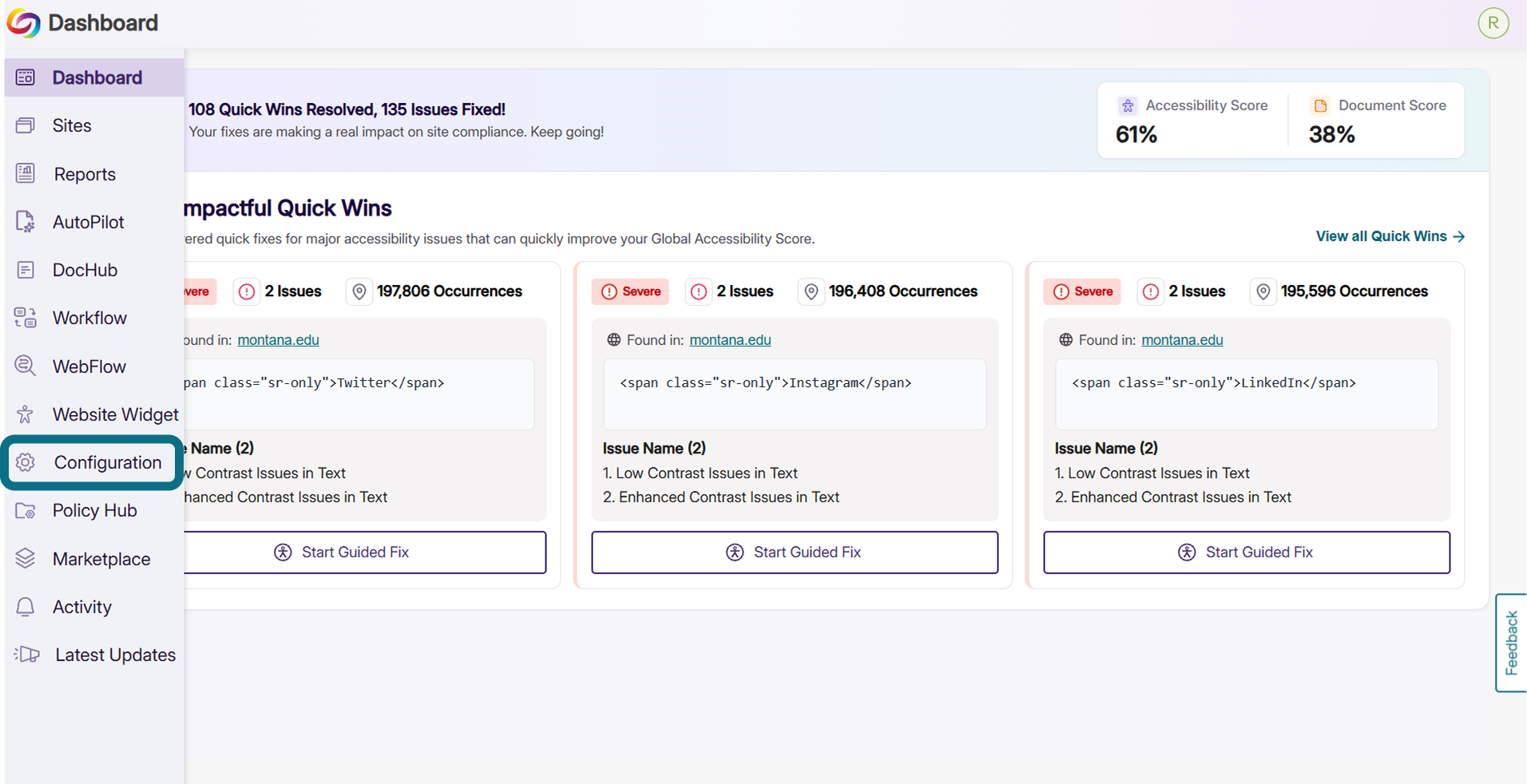Go to AutoPilot in sidebar

(94, 222)
